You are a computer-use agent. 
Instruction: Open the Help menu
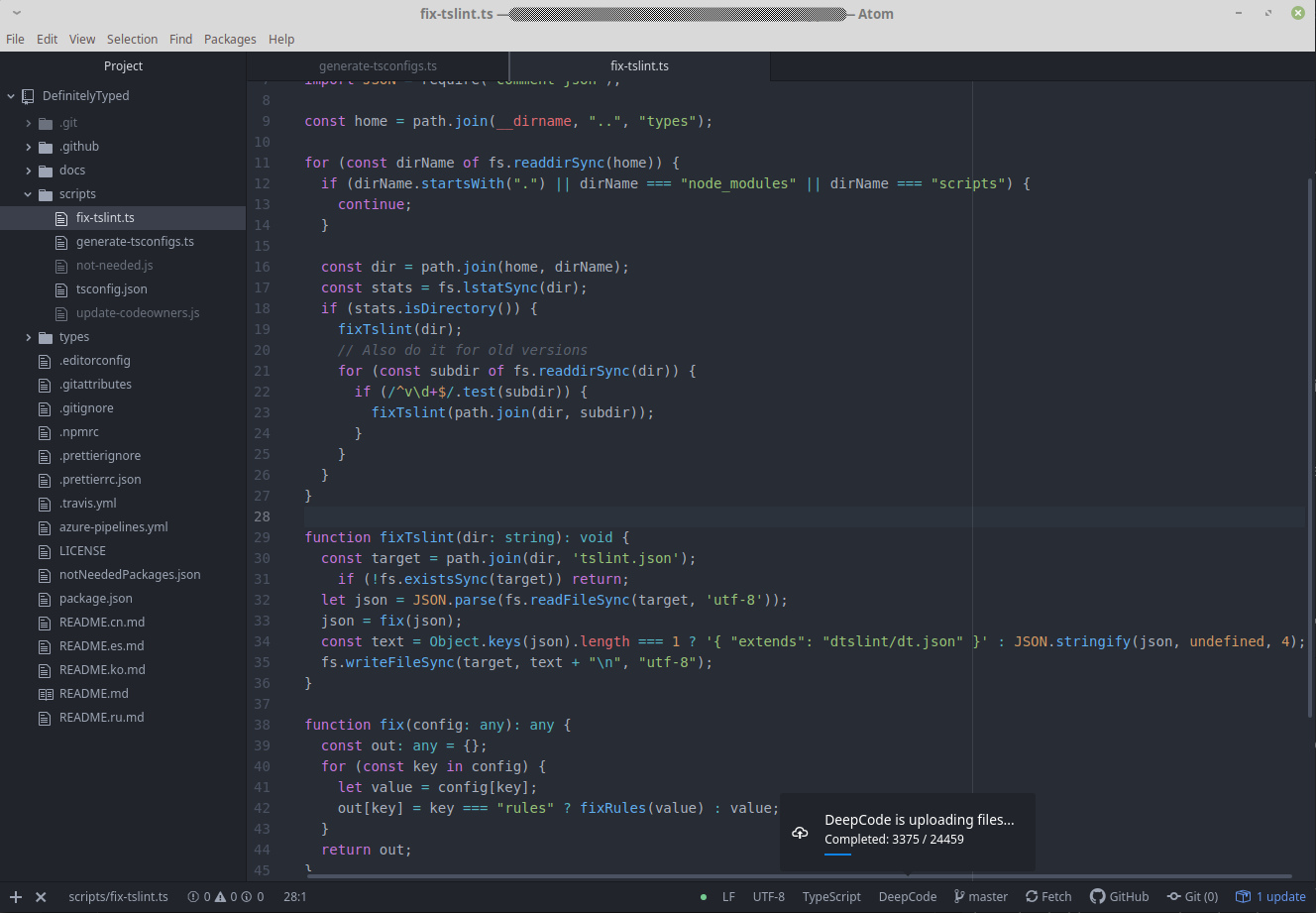coord(281,39)
